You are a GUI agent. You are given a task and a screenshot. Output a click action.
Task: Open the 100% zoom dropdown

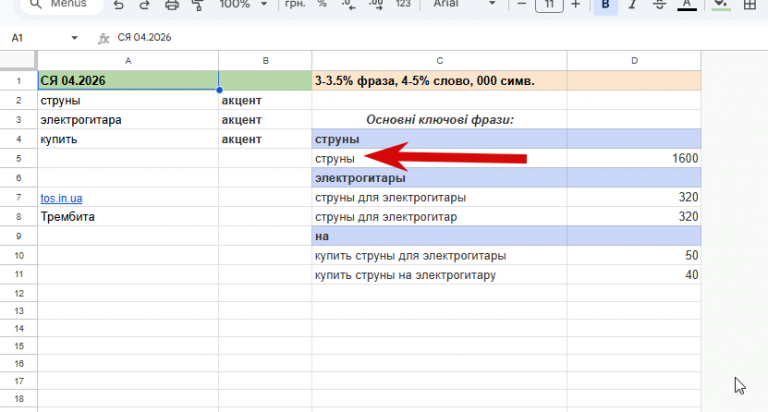[243, 4]
